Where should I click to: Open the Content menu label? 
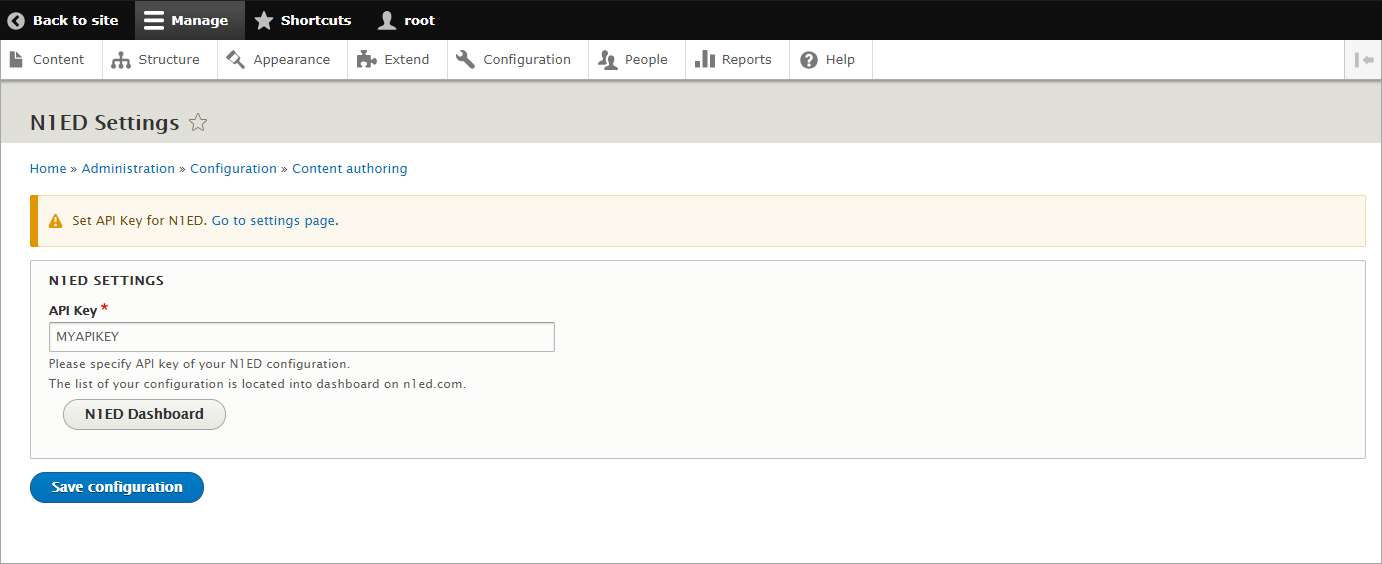(58, 60)
